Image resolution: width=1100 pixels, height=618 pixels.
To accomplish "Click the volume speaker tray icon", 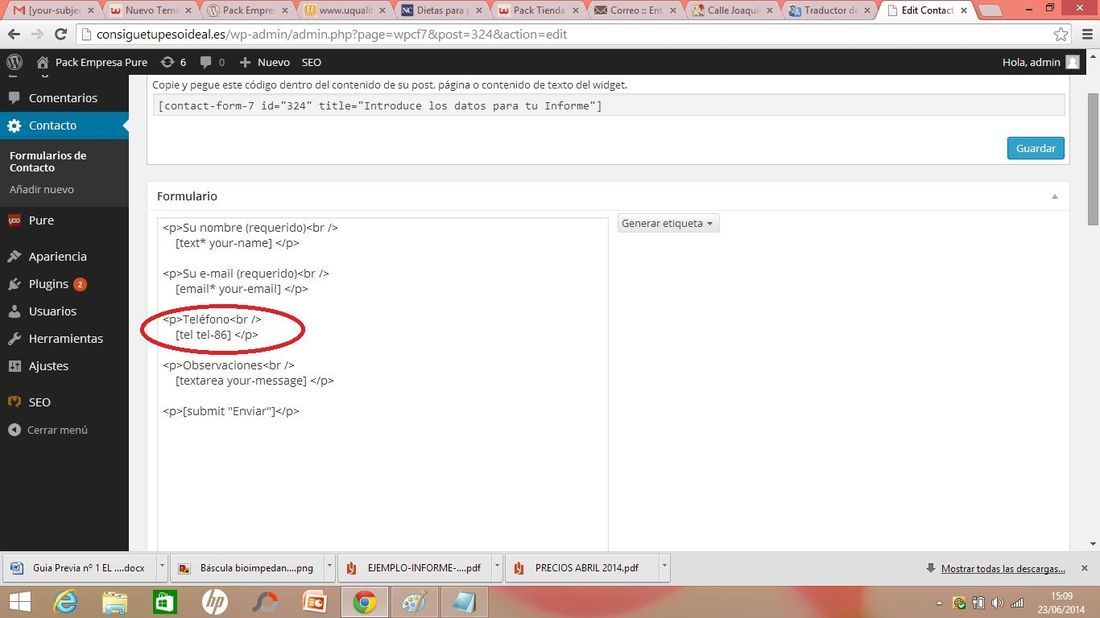I will [x=997, y=603].
